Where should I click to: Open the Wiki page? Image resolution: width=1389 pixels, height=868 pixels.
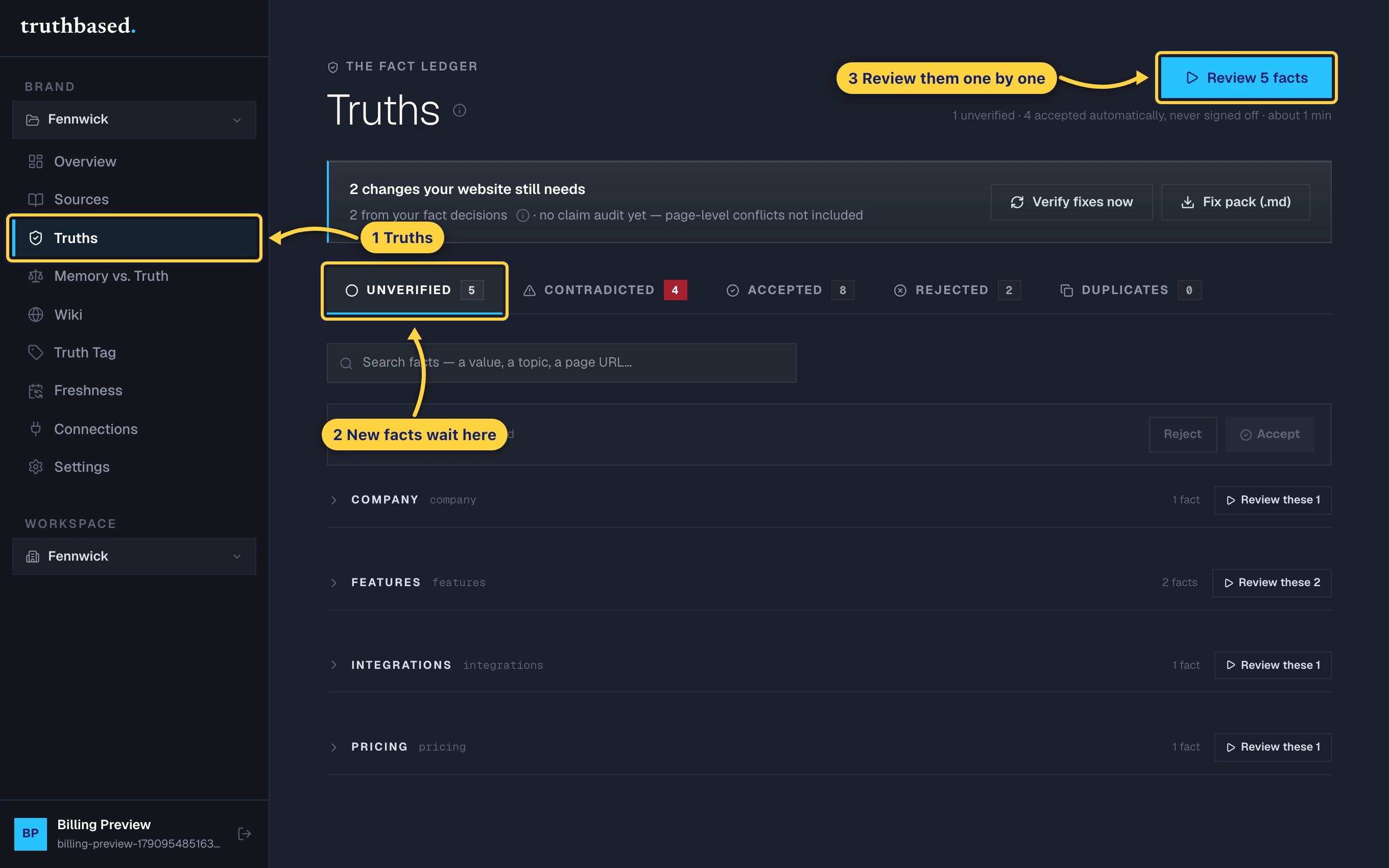pyautogui.click(x=134, y=315)
